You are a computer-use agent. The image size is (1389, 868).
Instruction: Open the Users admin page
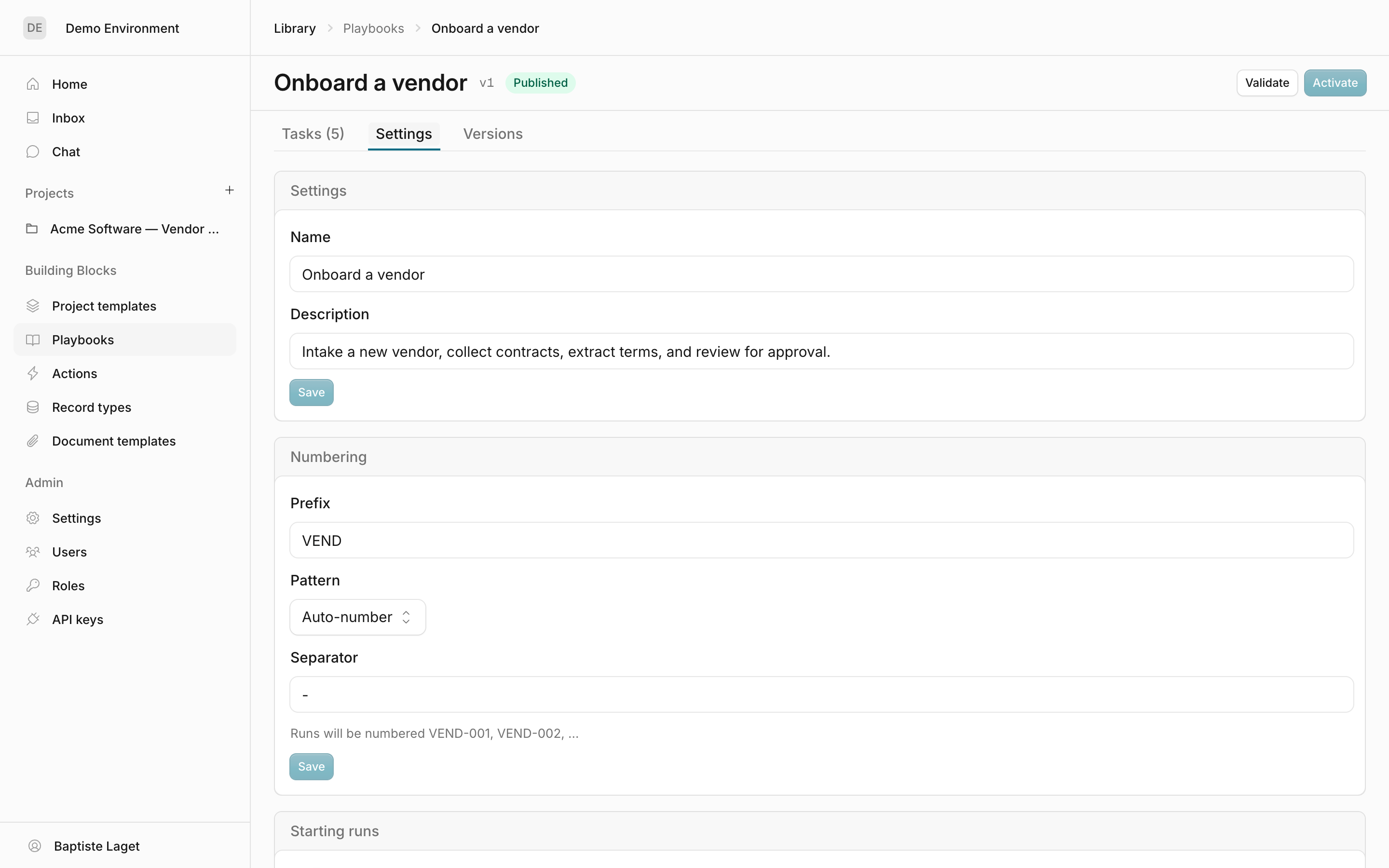click(x=124, y=552)
